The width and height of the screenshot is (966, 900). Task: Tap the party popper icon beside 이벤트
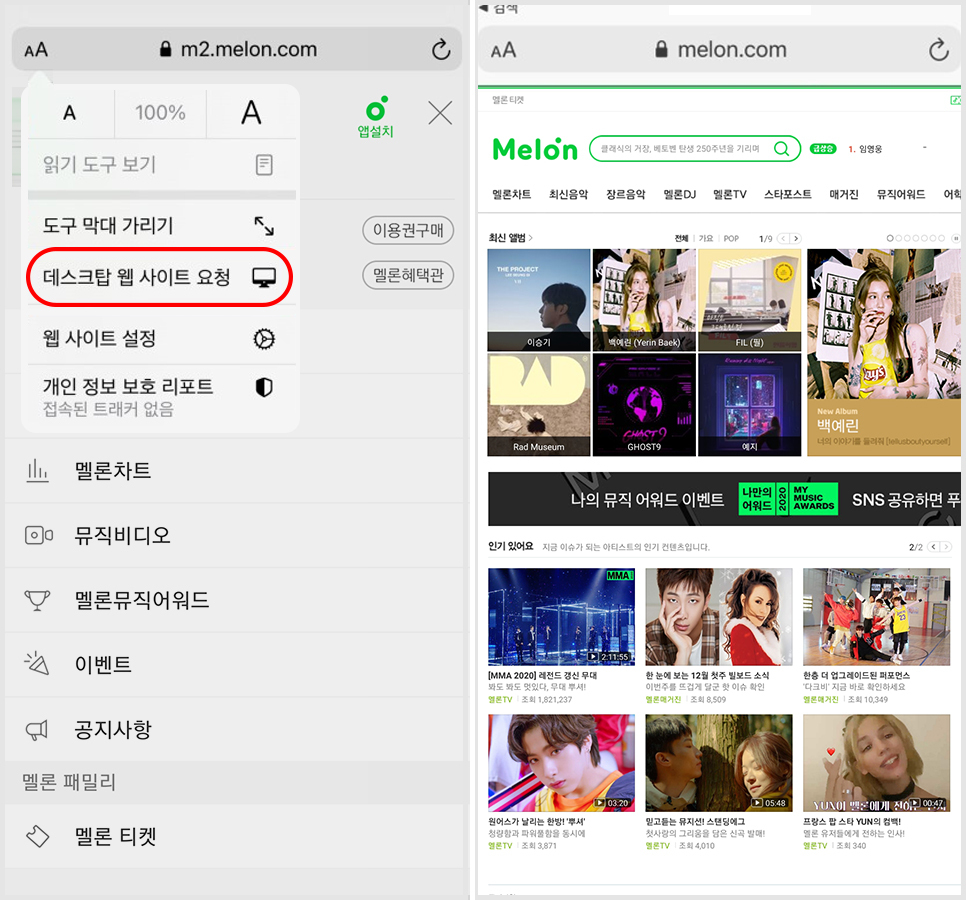click(x=37, y=663)
